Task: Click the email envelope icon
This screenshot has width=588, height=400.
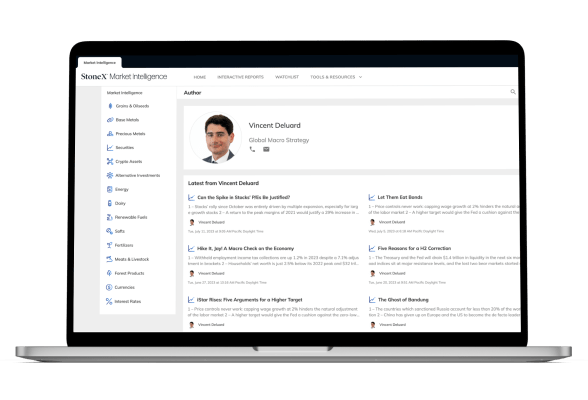Action: coord(266,149)
